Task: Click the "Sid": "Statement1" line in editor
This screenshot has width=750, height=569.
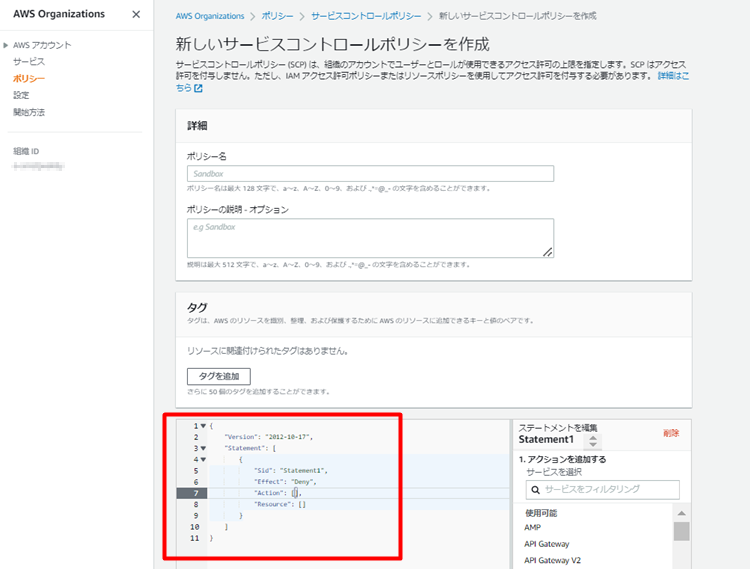Action: [x=291, y=471]
